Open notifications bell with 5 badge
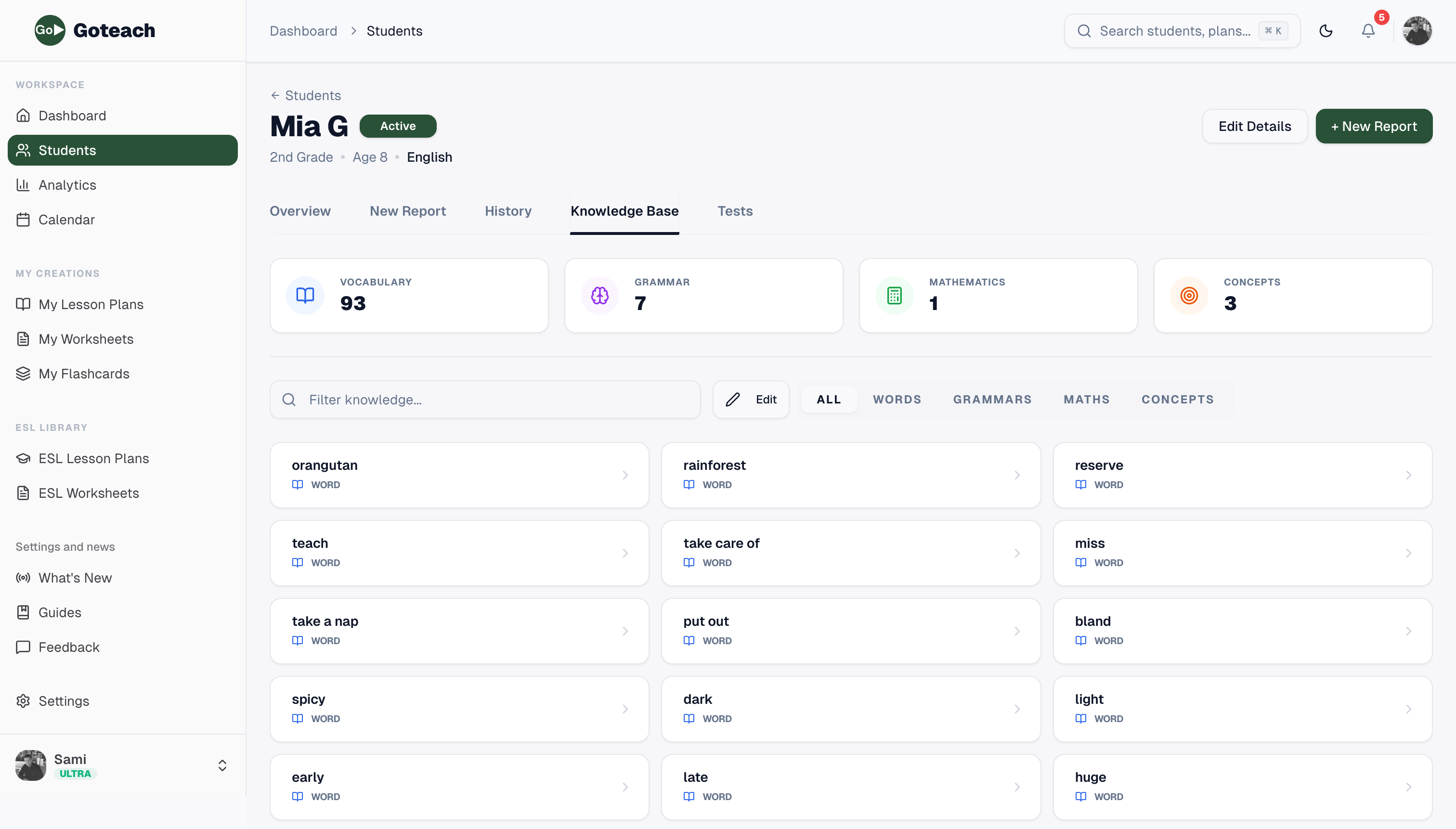The height and width of the screenshot is (829, 1456). [1368, 31]
